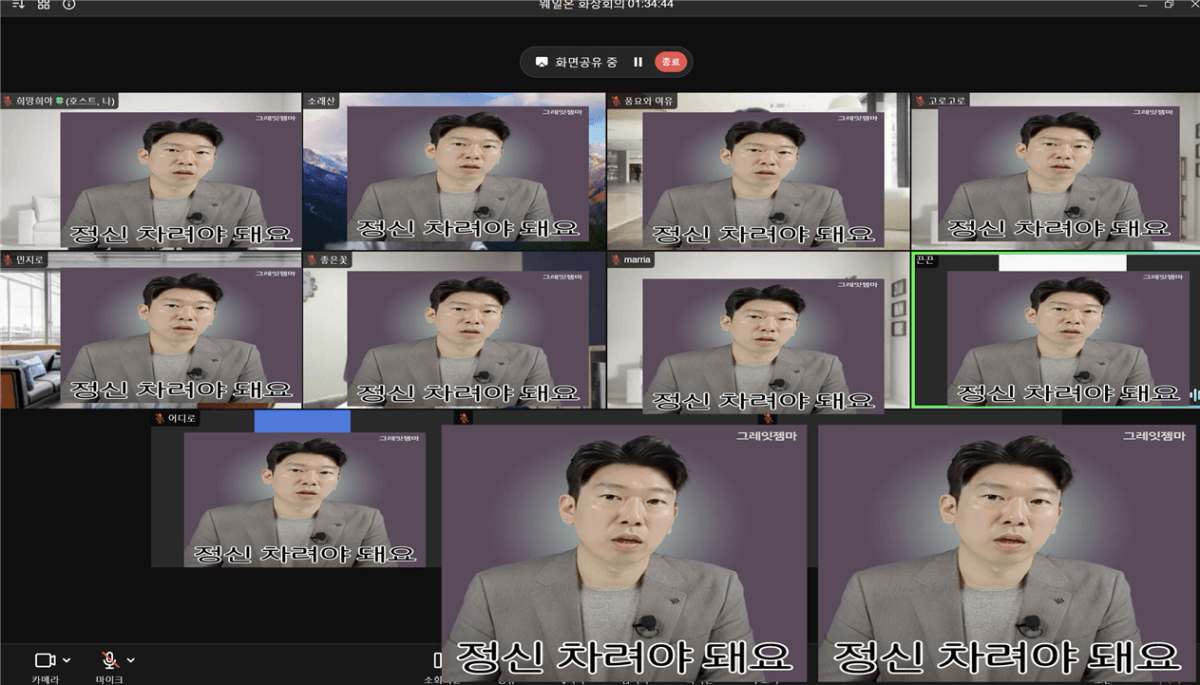Switch to grid layout view icon
Image resolution: width=1200 pixels, height=685 pixels.
pyautogui.click(x=43, y=4)
